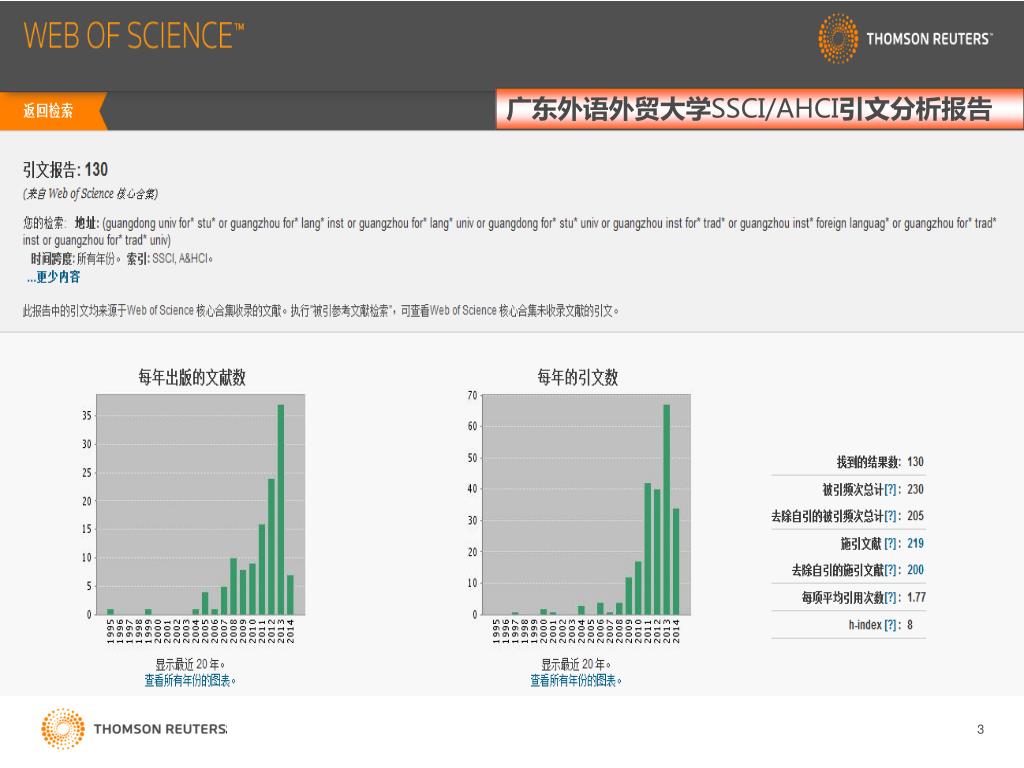Click the 时间跨度: 所有年份 text
The width and height of the screenshot is (1024, 768).
point(75,259)
